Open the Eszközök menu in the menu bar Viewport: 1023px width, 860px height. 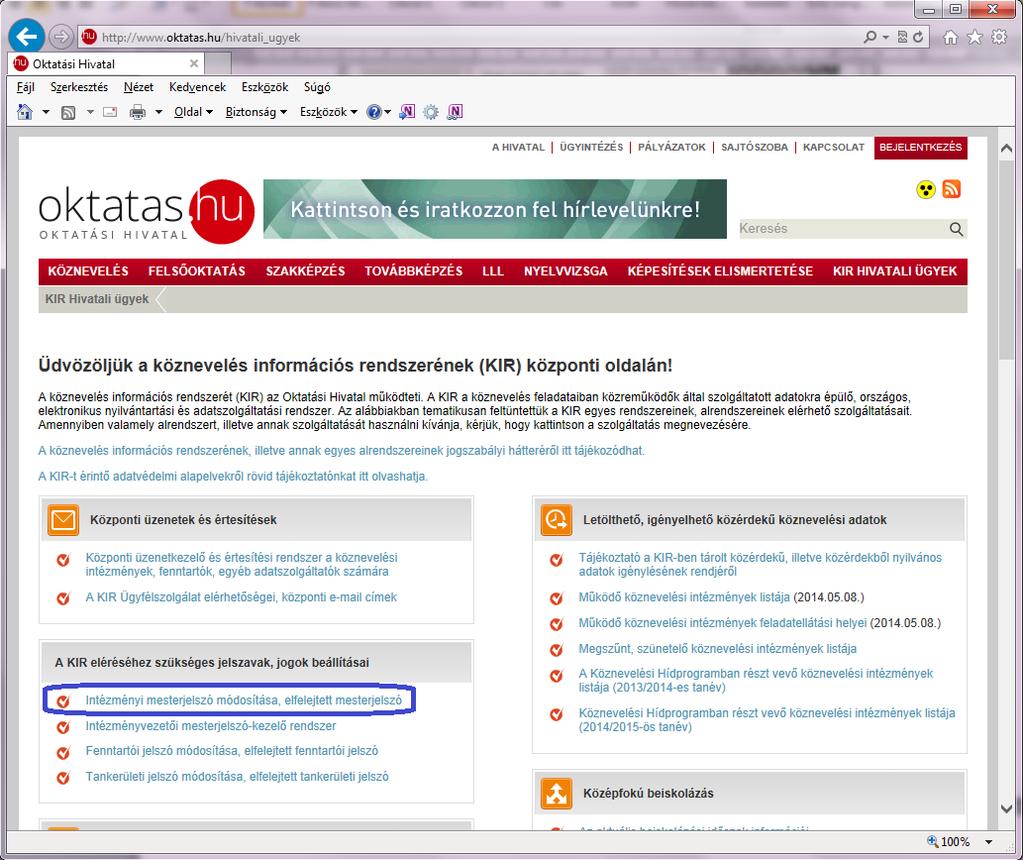coord(264,87)
